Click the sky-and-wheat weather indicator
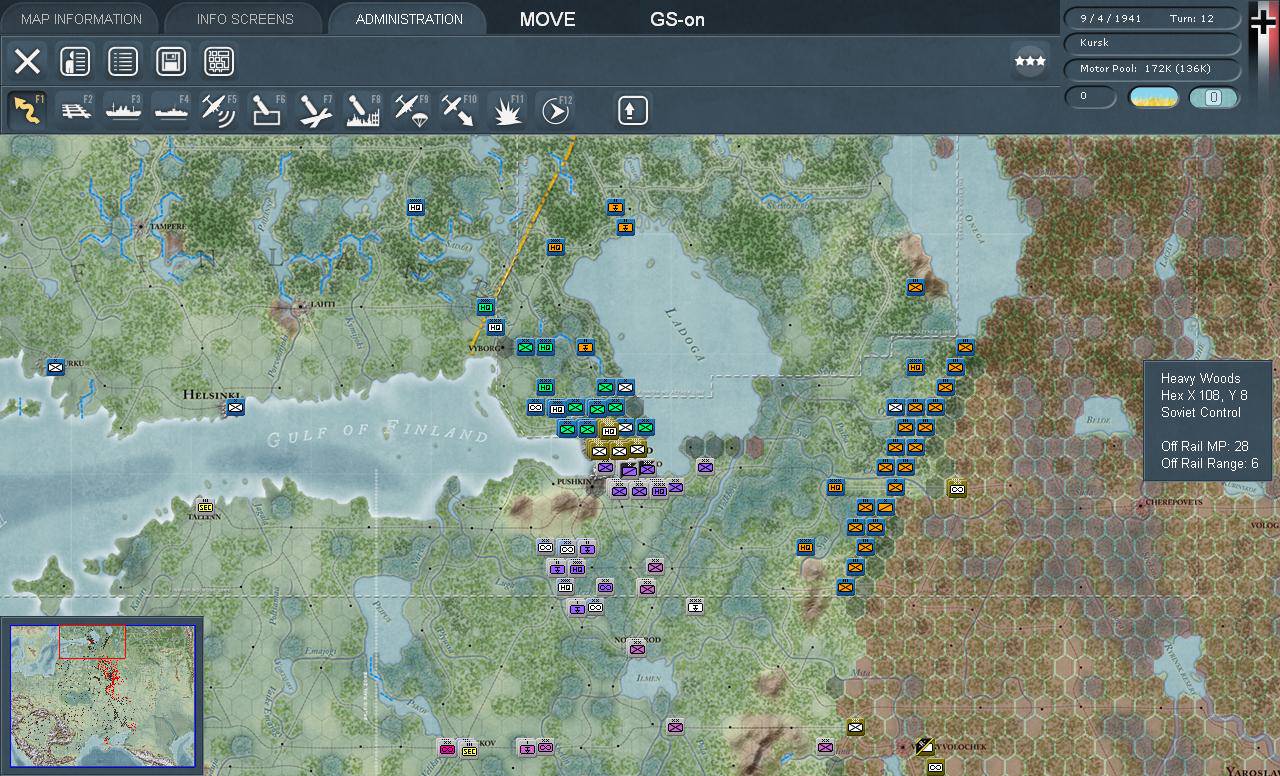This screenshot has height=776, width=1280. click(x=1153, y=97)
